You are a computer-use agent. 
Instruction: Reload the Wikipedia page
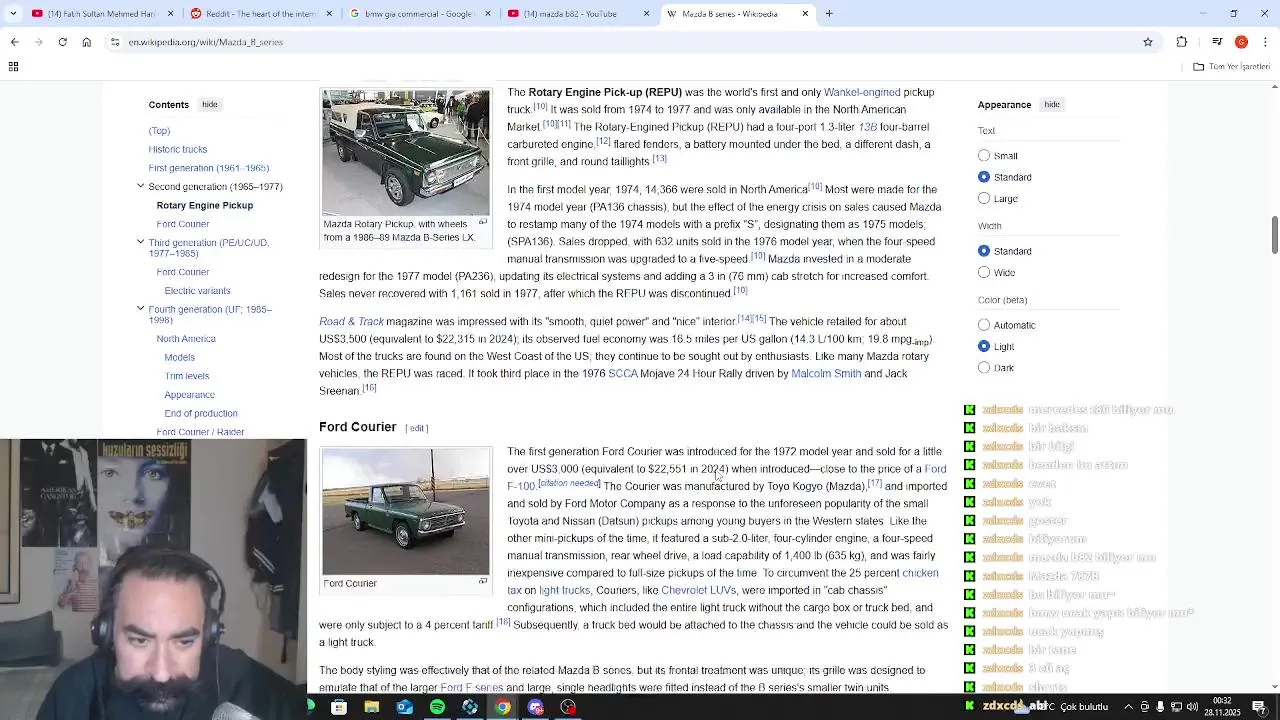62,42
